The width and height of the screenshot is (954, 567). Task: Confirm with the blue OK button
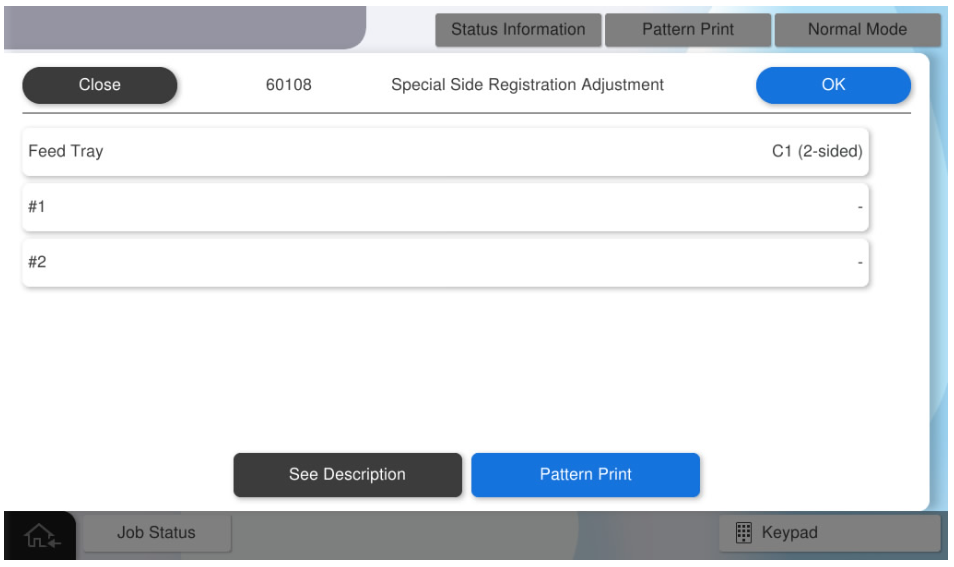pyautogui.click(x=833, y=85)
